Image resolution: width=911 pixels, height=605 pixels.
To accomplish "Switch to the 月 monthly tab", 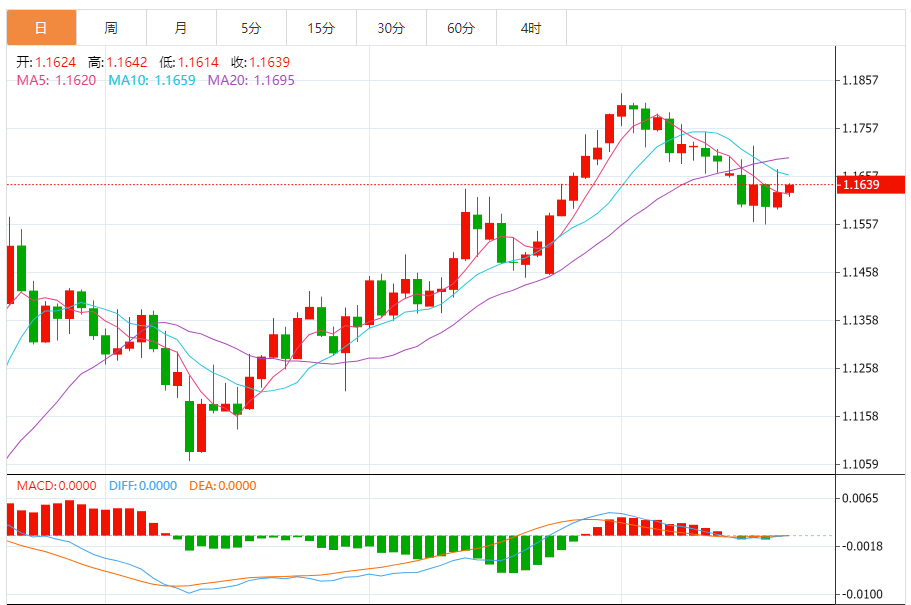I will [181, 27].
